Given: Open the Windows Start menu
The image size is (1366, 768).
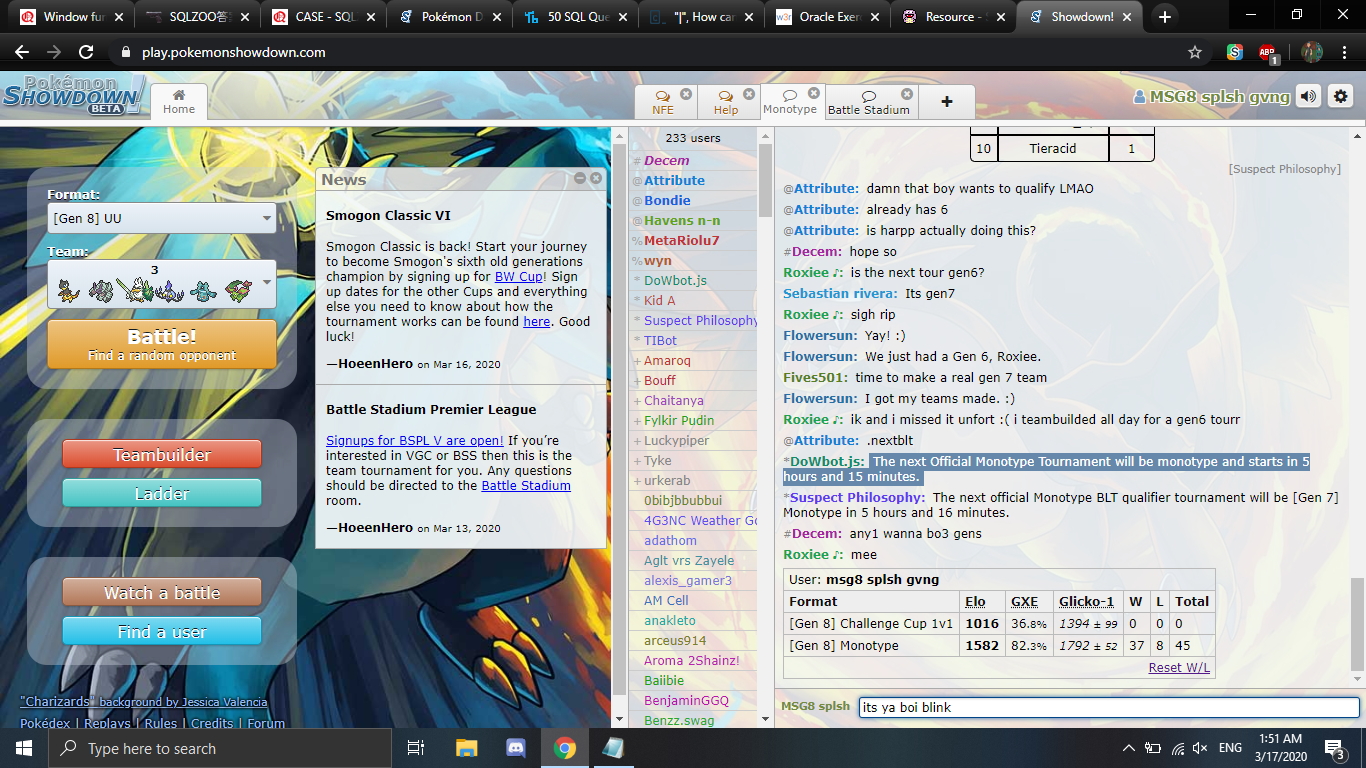Looking at the screenshot, I should [24, 748].
